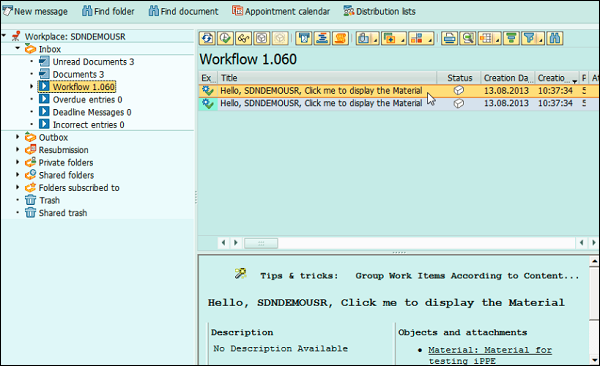
Task: Expand the Workflow 1.060 tree node arrow
Action: tap(32, 87)
